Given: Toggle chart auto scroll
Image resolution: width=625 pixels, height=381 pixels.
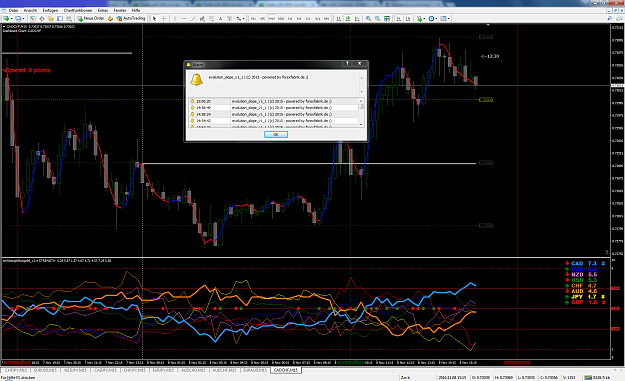Looking at the screenshot, I should click(399, 18).
